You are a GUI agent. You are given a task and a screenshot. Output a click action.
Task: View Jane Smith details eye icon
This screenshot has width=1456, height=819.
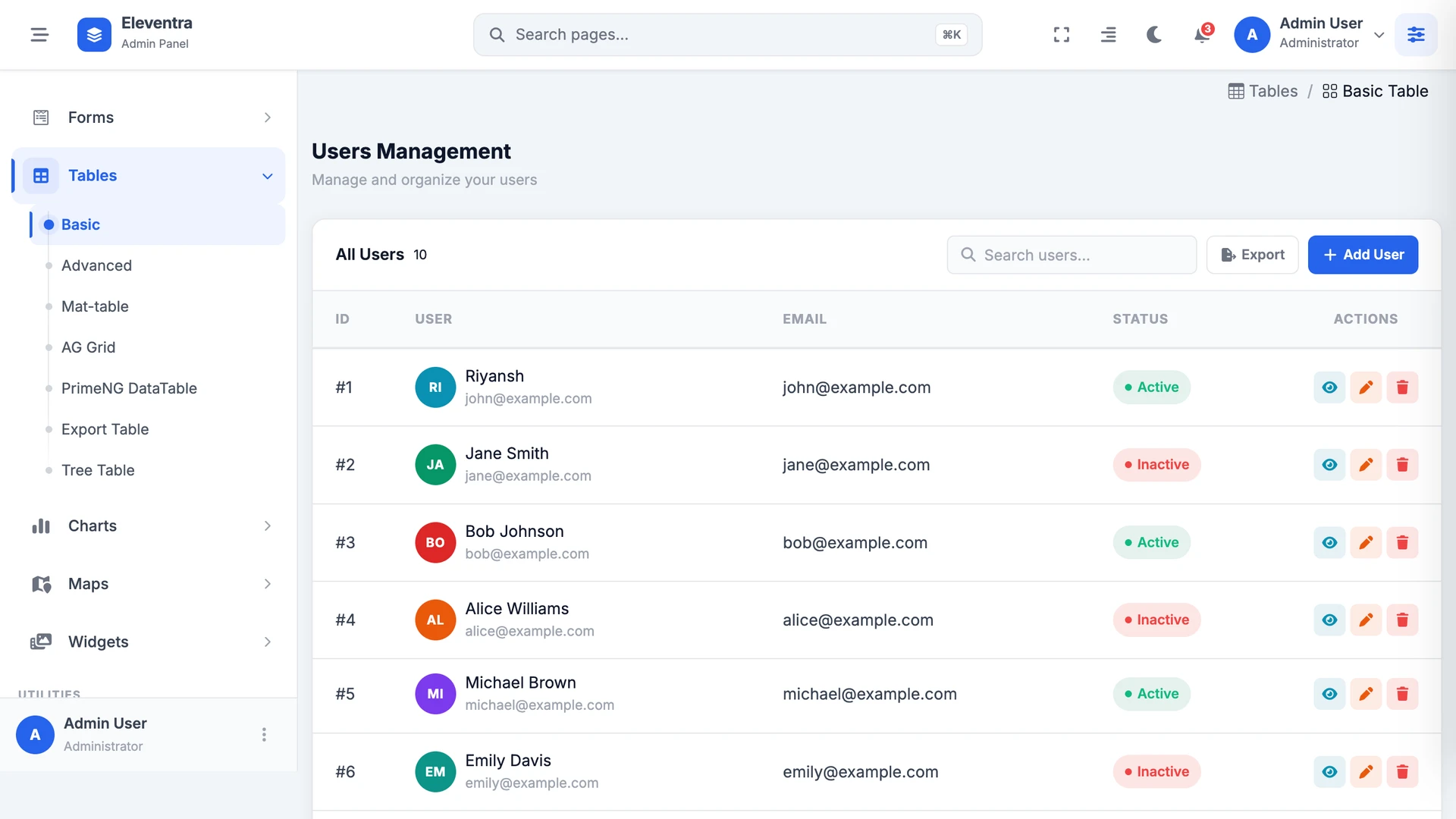[1329, 465]
